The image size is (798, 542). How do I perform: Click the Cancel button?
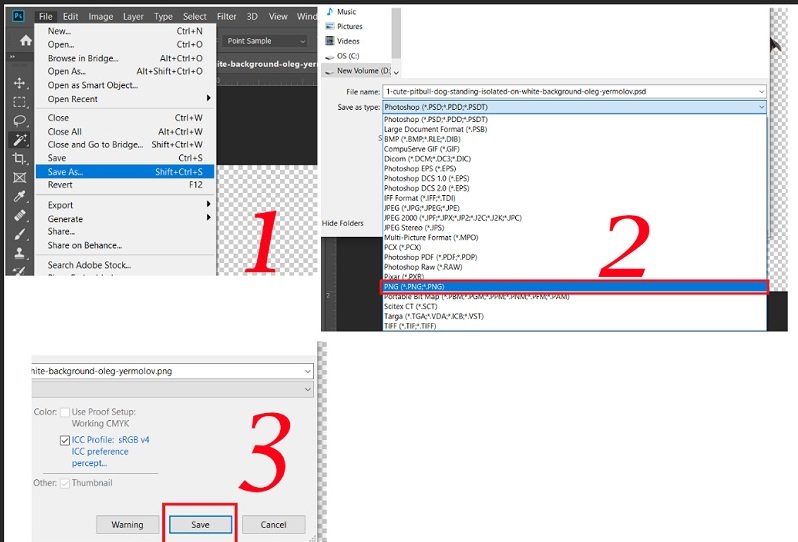(x=273, y=525)
